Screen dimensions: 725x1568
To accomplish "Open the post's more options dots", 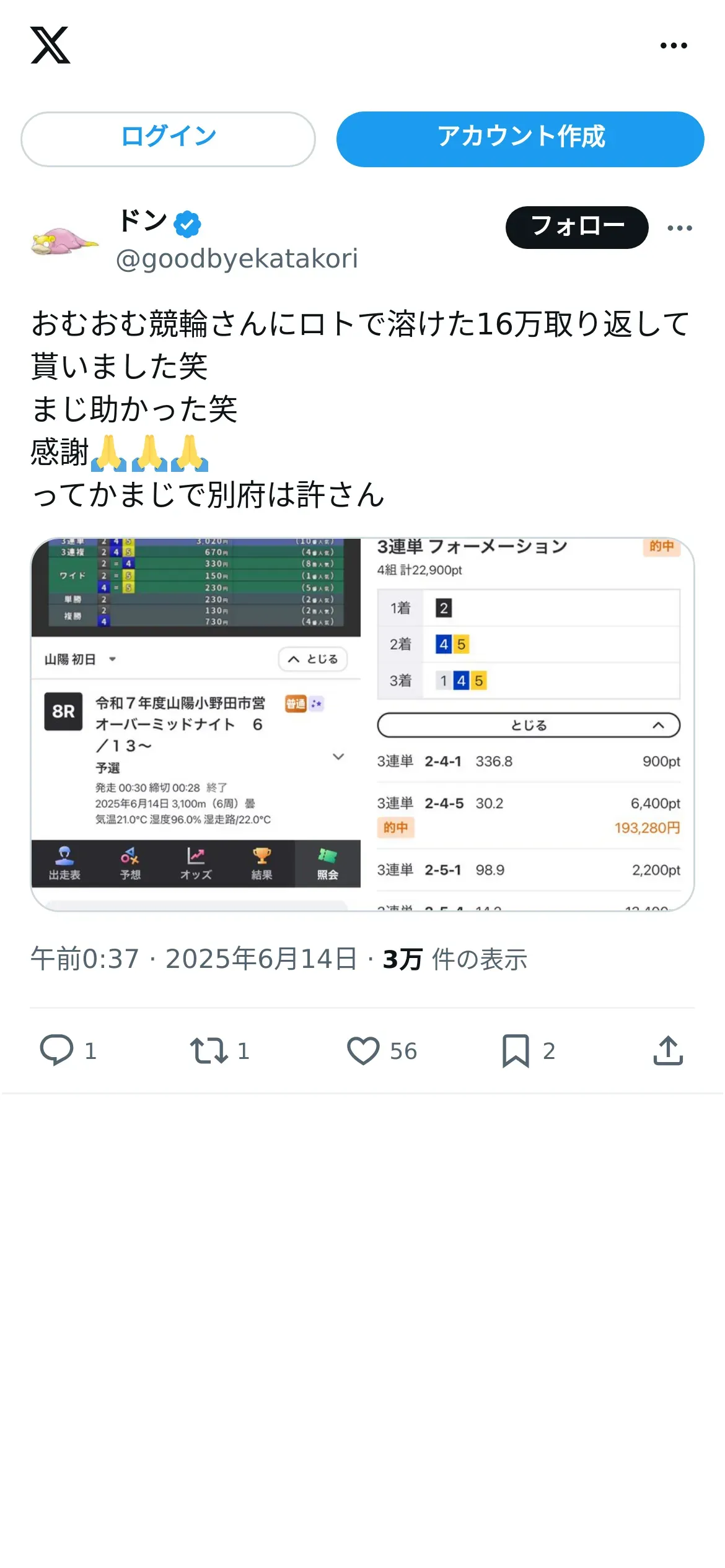I will pyautogui.click(x=680, y=228).
